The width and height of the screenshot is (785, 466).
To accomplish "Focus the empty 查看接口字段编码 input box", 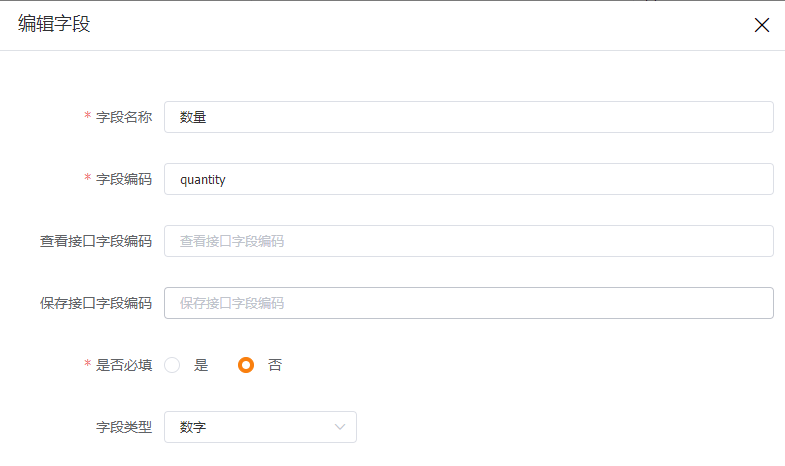I will (469, 241).
